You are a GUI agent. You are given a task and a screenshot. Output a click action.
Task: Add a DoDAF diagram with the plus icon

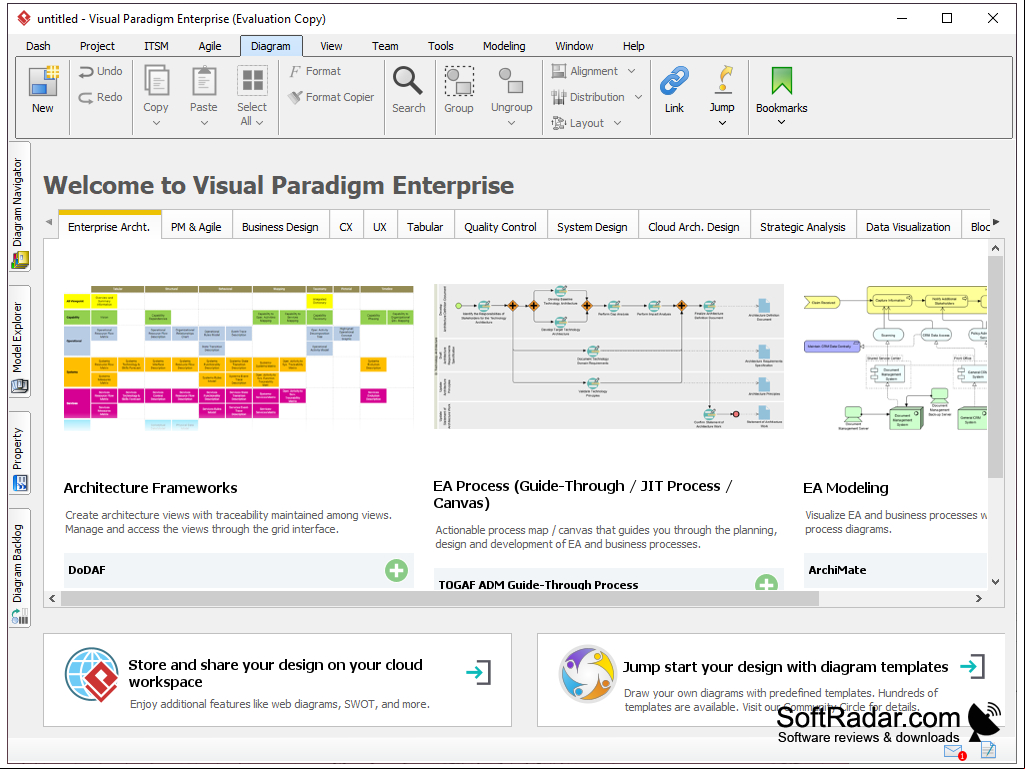[396, 570]
